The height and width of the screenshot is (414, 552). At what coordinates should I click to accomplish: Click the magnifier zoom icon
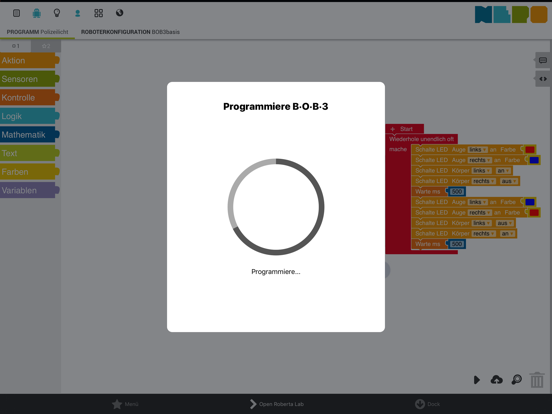click(516, 380)
